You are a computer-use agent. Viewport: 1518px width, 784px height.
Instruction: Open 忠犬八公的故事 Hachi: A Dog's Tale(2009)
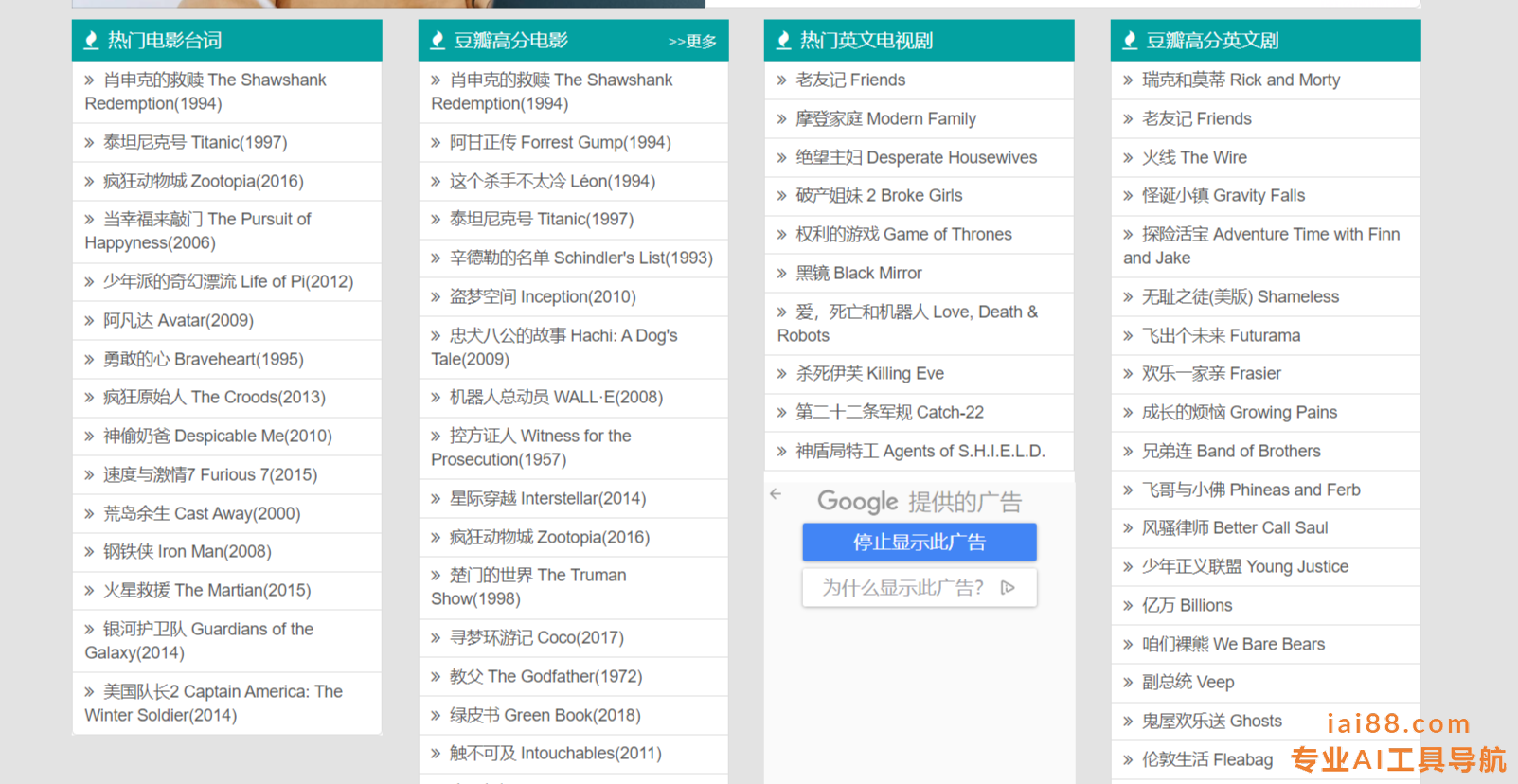(554, 347)
